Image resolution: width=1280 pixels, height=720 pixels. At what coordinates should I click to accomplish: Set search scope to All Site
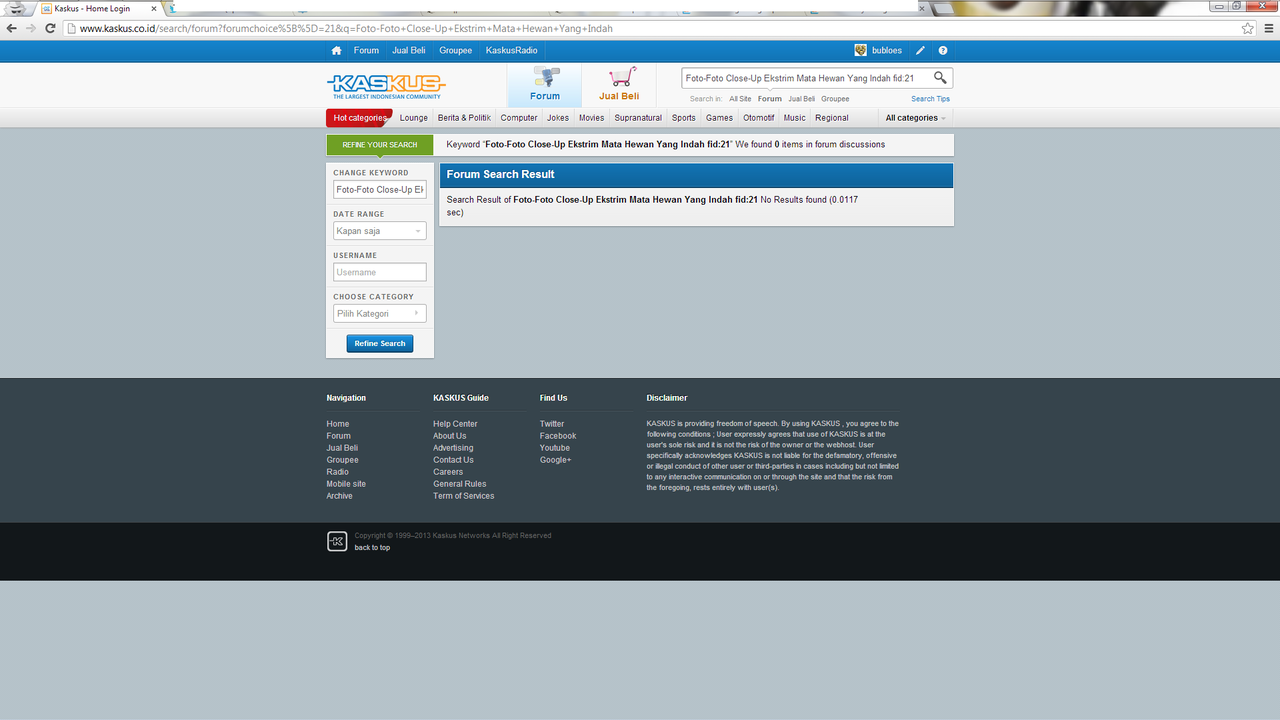click(740, 99)
